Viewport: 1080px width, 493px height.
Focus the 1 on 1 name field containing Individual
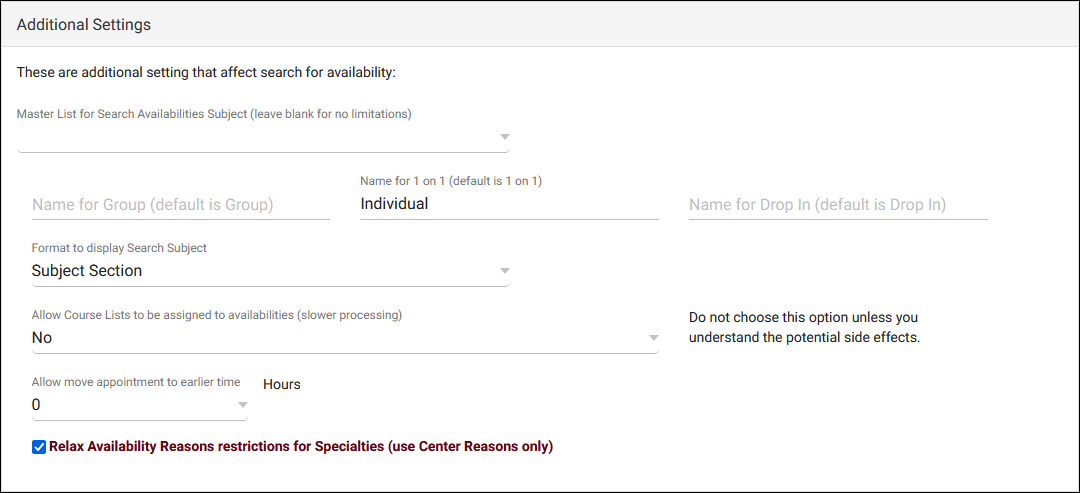click(508, 204)
